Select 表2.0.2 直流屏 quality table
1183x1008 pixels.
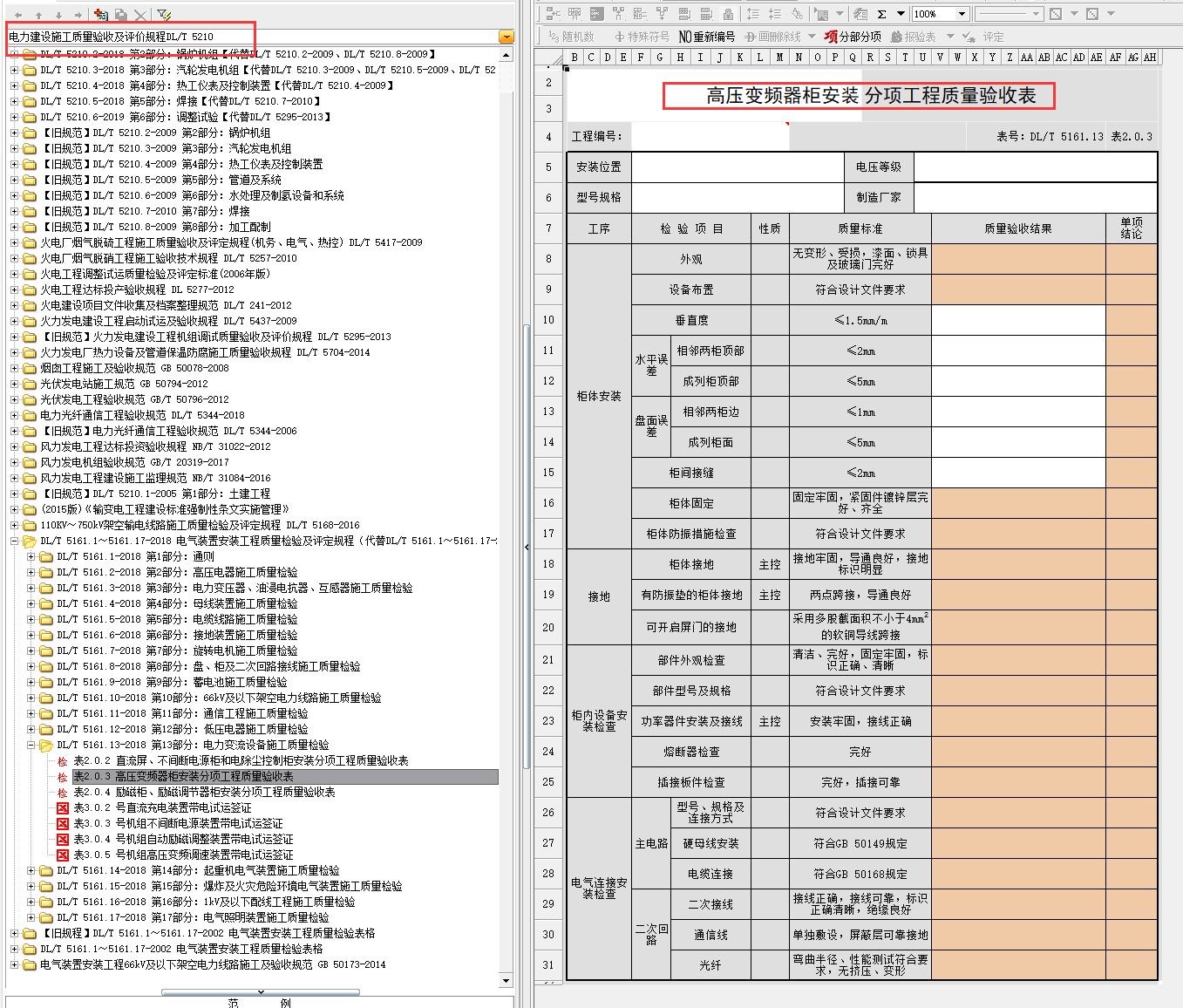point(241,761)
